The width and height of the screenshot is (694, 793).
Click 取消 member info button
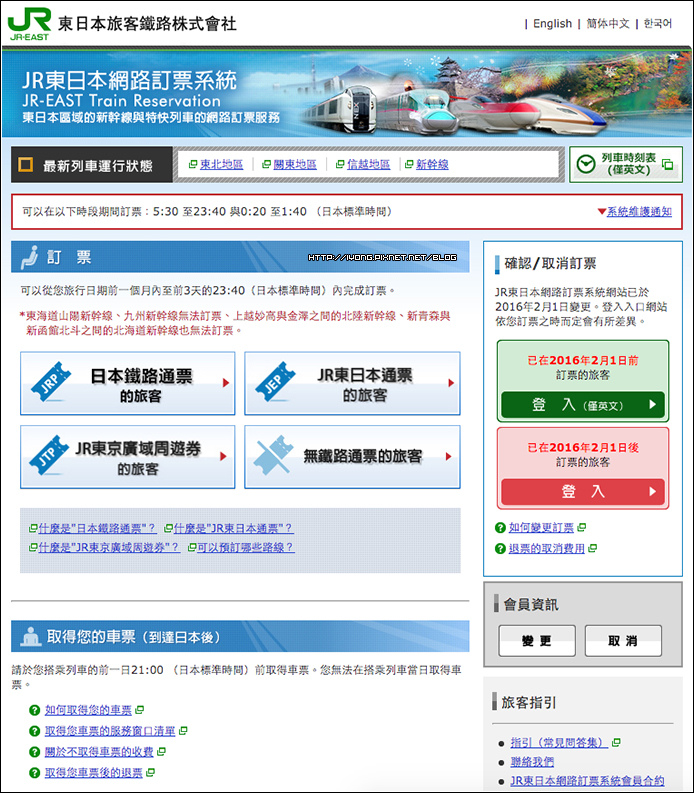point(623,641)
